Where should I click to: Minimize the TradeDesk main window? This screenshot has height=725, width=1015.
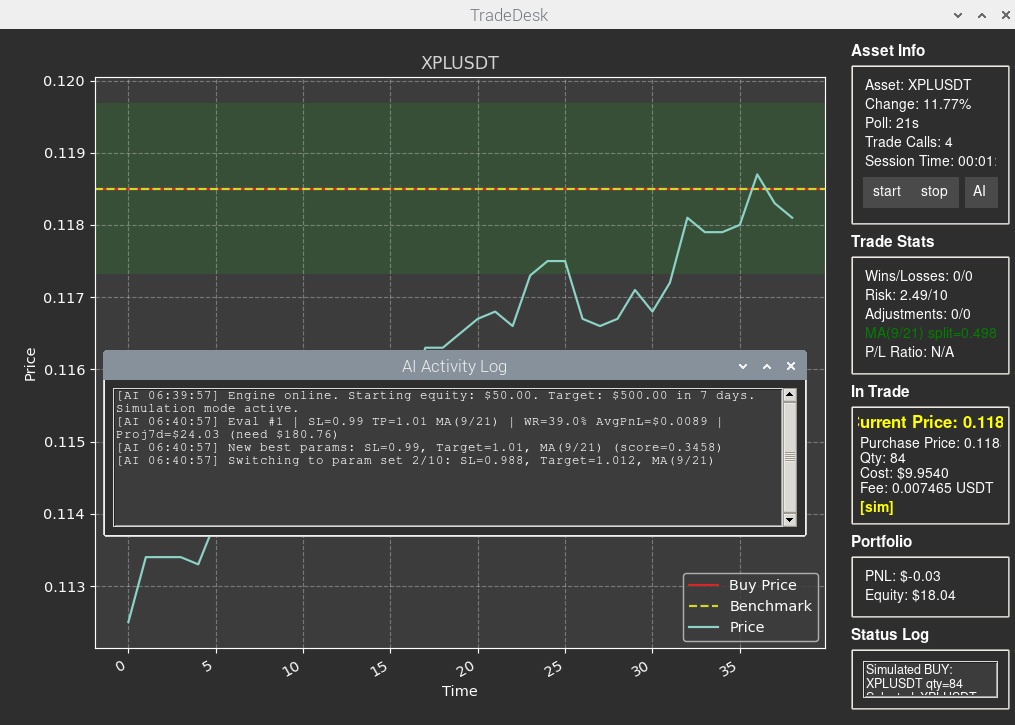(x=958, y=15)
